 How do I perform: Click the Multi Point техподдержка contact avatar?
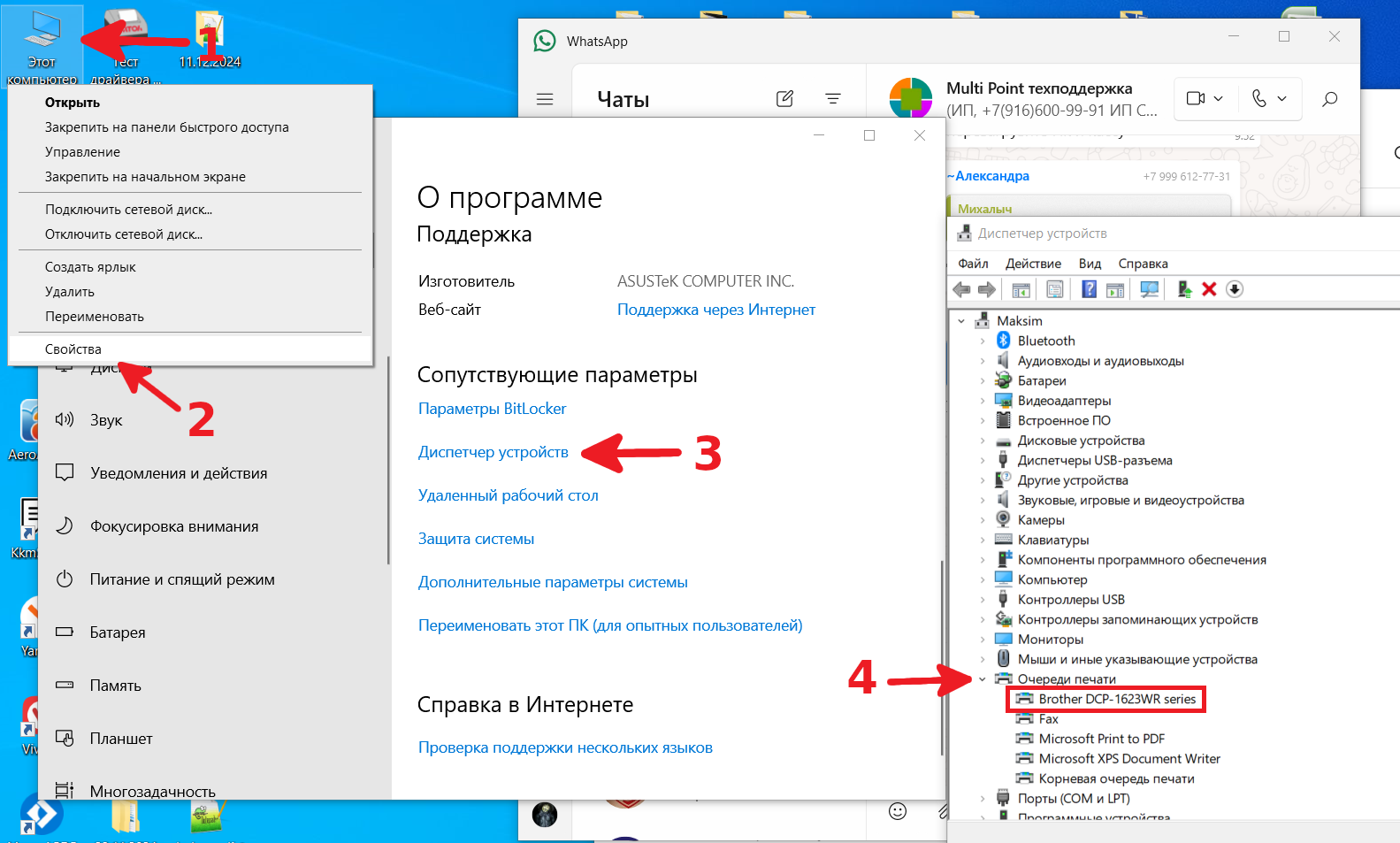pyautogui.click(x=911, y=98)
